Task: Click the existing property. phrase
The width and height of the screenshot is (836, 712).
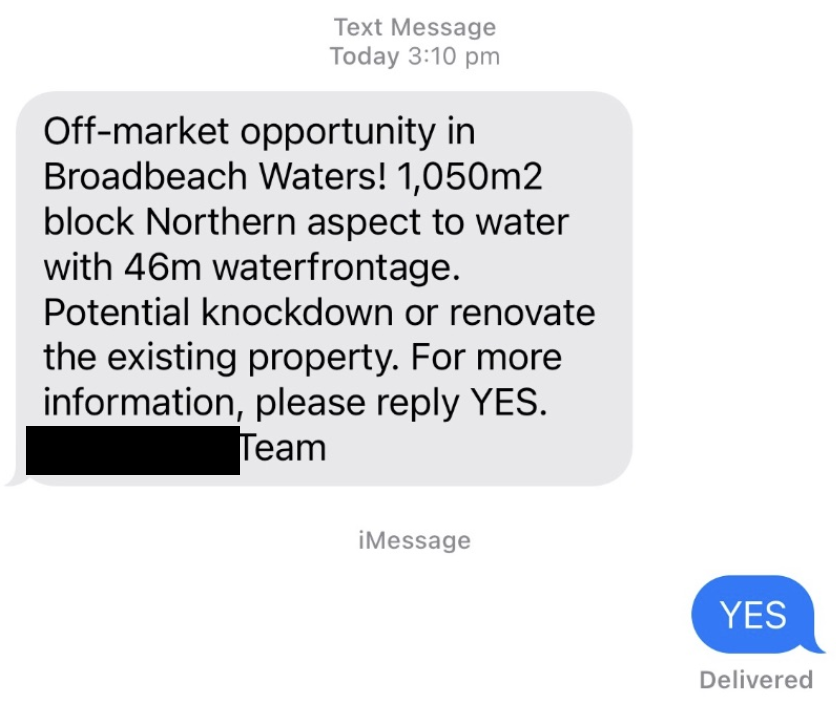Action: pos(253,357)
